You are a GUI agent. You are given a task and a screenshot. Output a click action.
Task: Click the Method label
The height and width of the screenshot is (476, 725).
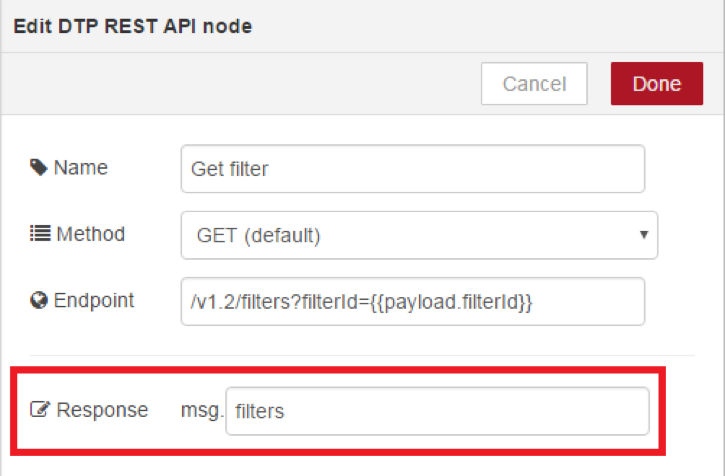click(91, 234)
